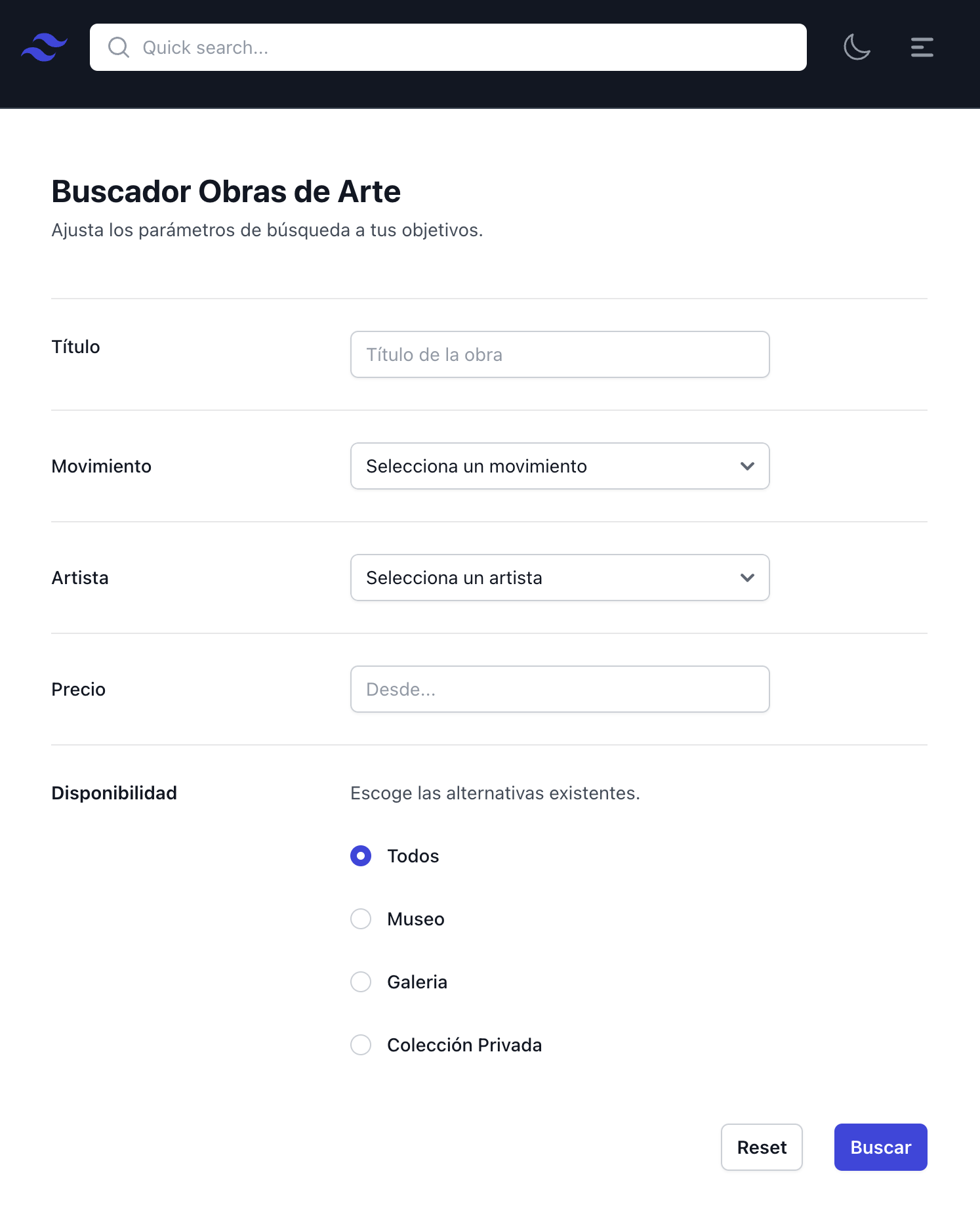Open the Selecciona un movimiento dropdown
Image resolution: width=980 pixels, height=1222 pixels.
pos(560,466)
